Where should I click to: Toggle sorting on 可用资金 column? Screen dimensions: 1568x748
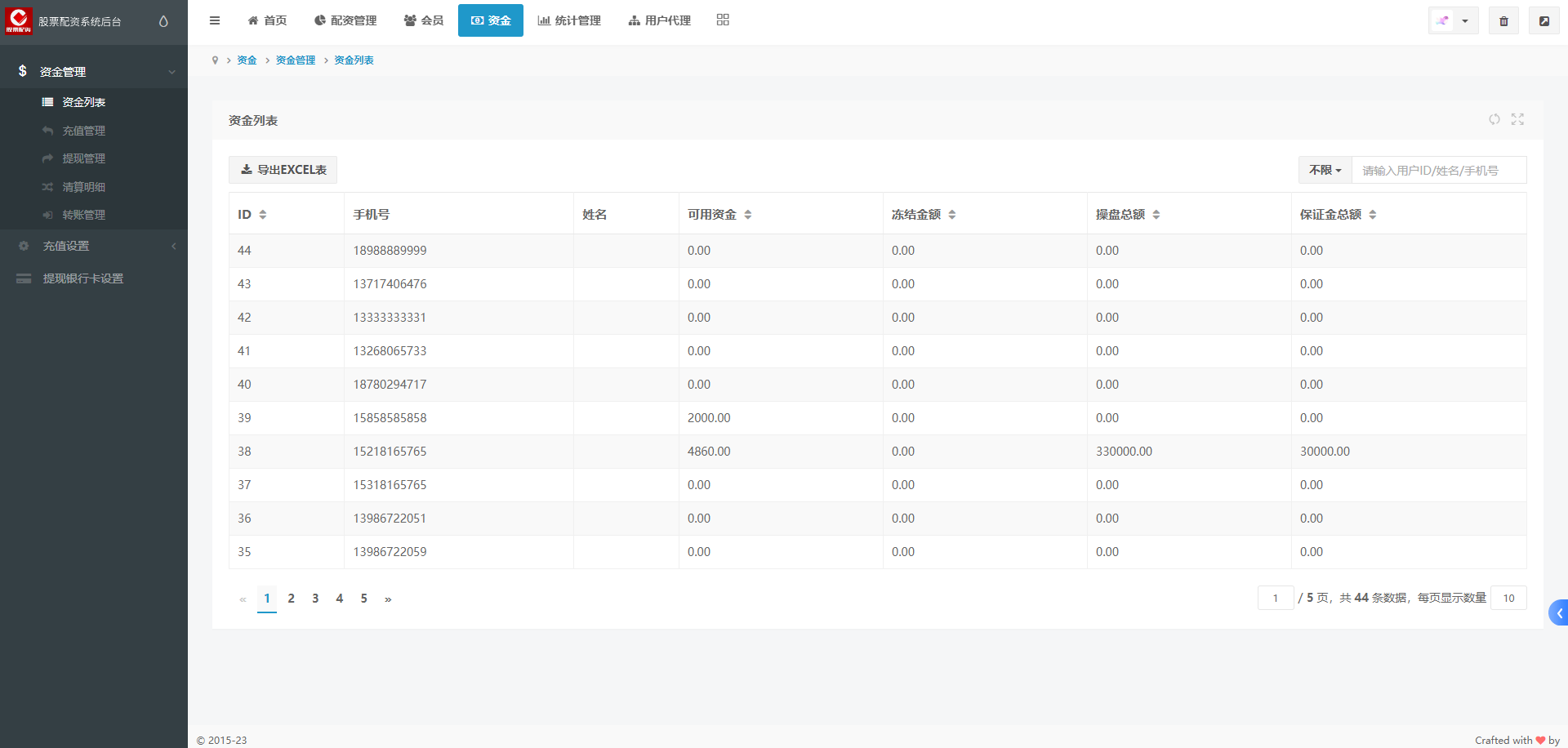pyautogui.click(x=747, y=215)
